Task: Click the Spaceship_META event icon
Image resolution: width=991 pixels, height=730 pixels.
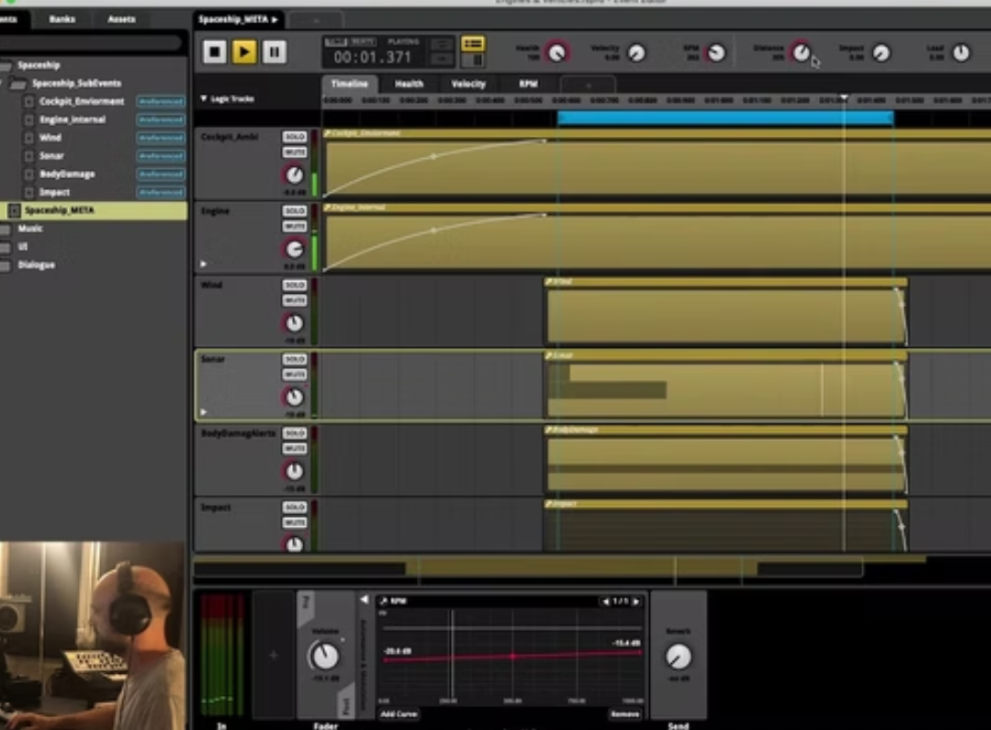Action: tap(14, 211)
